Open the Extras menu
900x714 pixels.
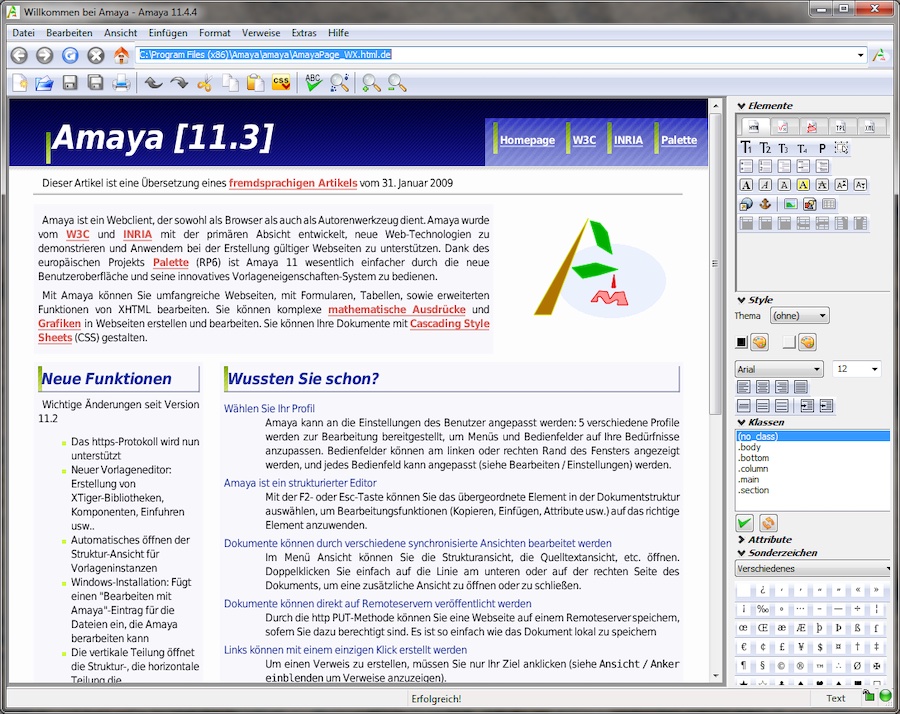[x=304, y=33]
